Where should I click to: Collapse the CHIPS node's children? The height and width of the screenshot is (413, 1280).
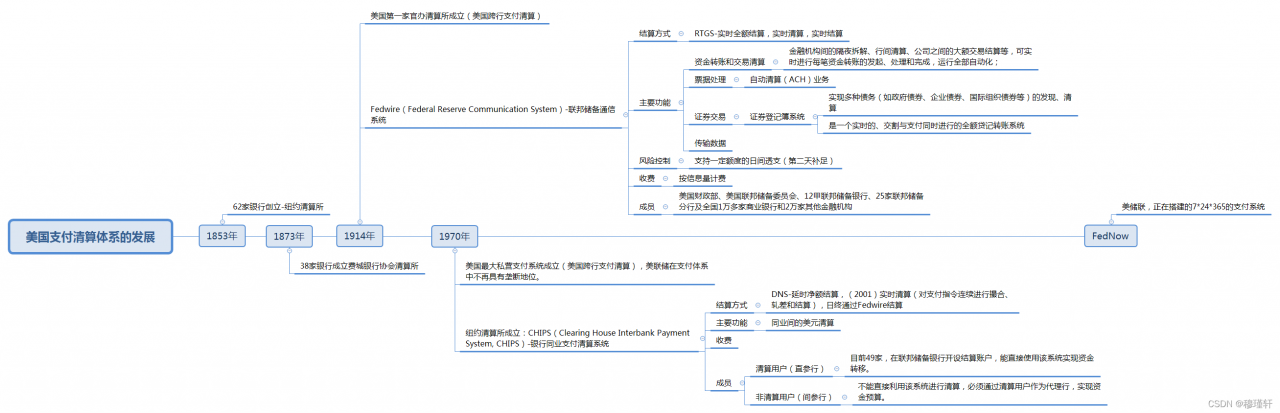pos(701,338)
